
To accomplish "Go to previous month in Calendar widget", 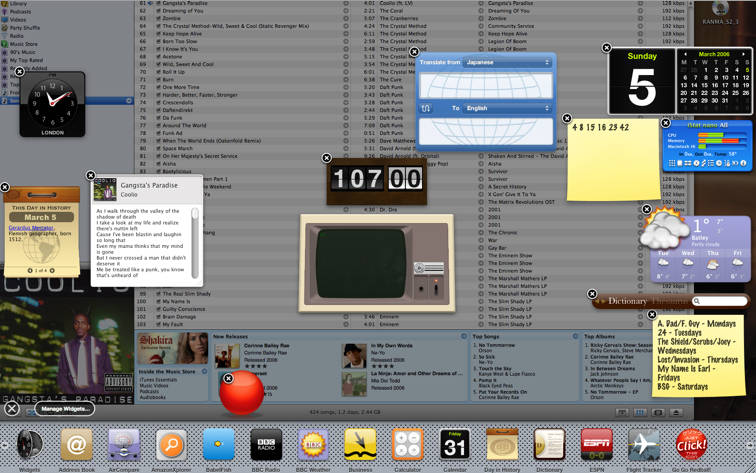I will point(685,54).
